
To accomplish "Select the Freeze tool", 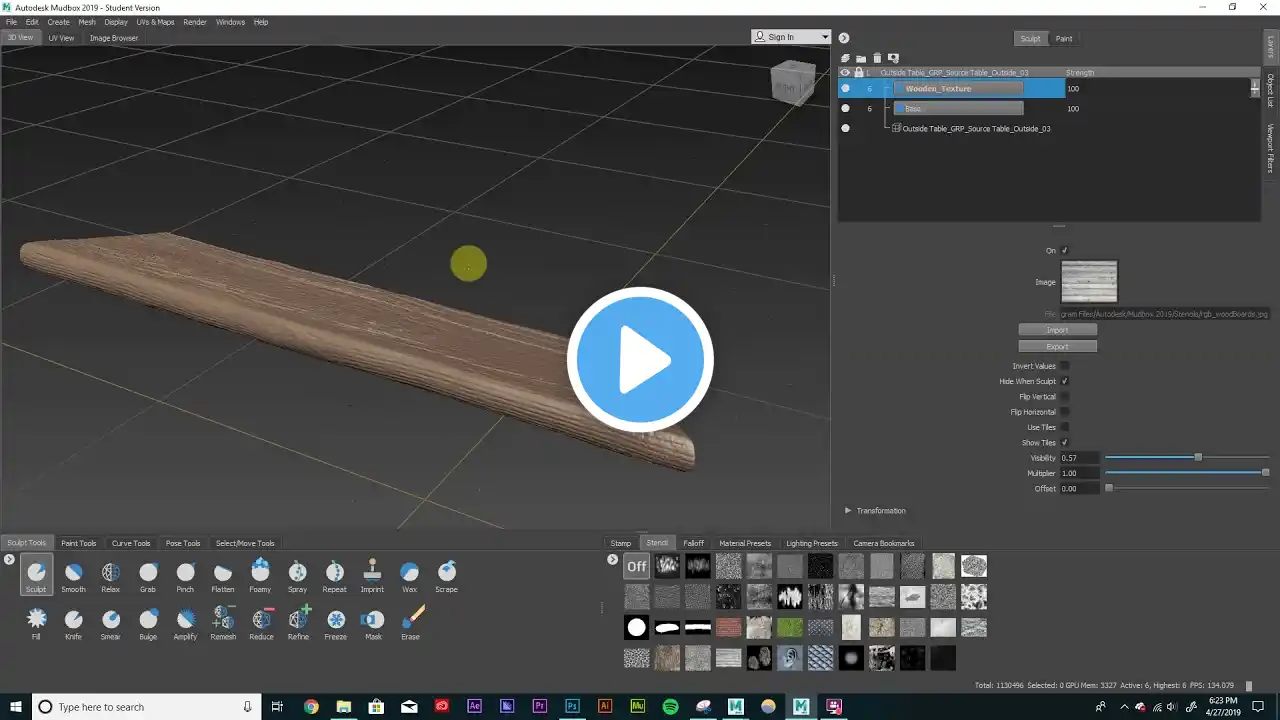I will click(x=336, y=624).
